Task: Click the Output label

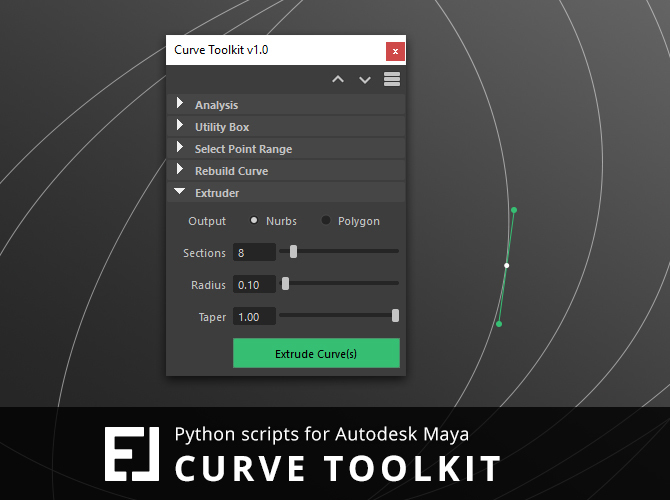Action: (207, 221)
